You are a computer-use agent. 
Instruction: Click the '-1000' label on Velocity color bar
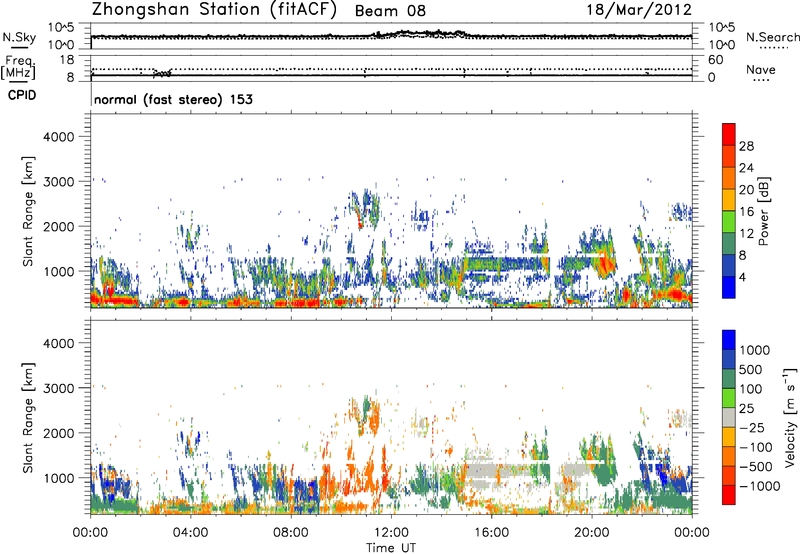pos(760,486)
